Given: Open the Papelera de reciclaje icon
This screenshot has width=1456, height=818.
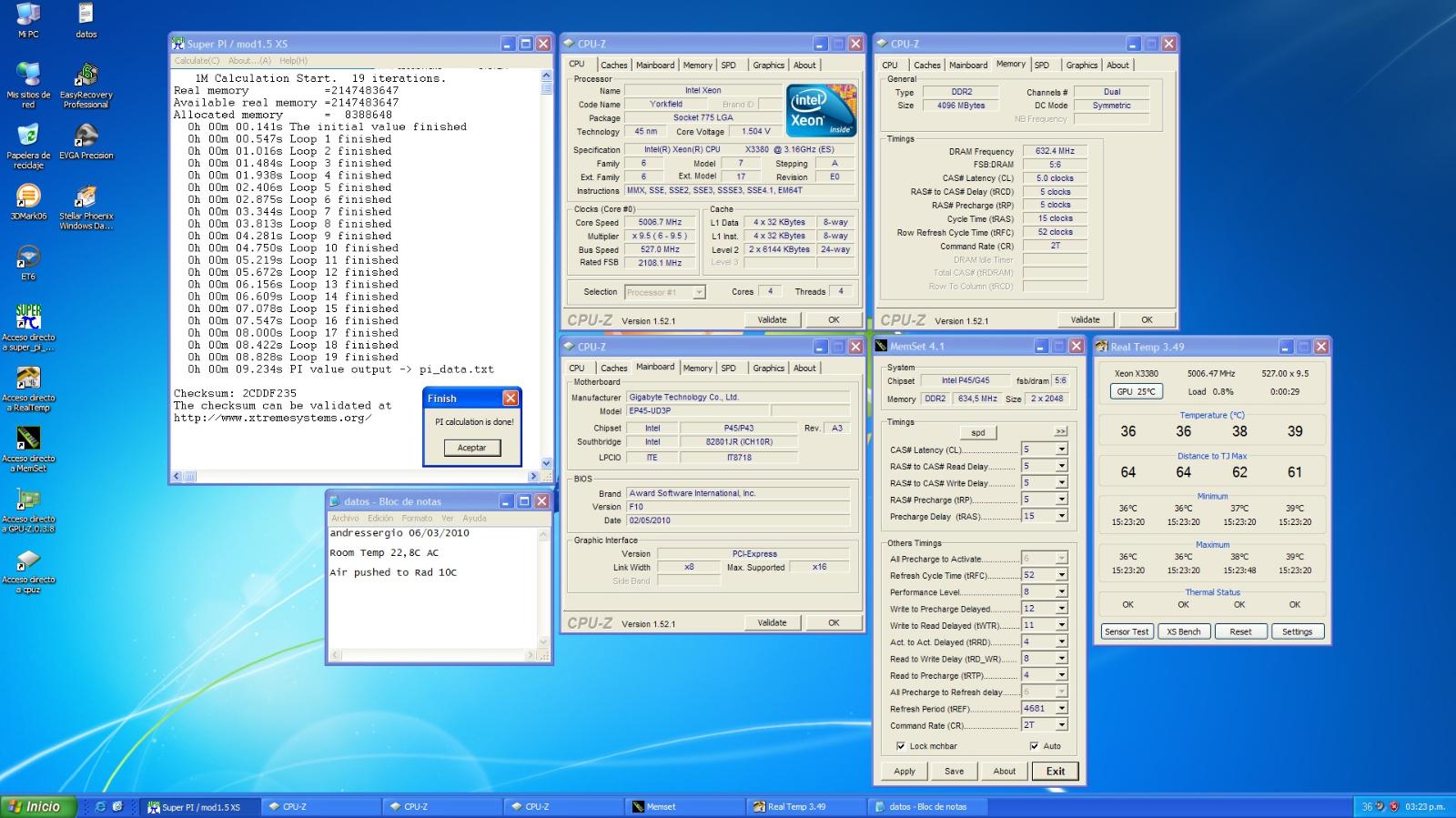Looking at the screenshot, I should pos(28,146).
